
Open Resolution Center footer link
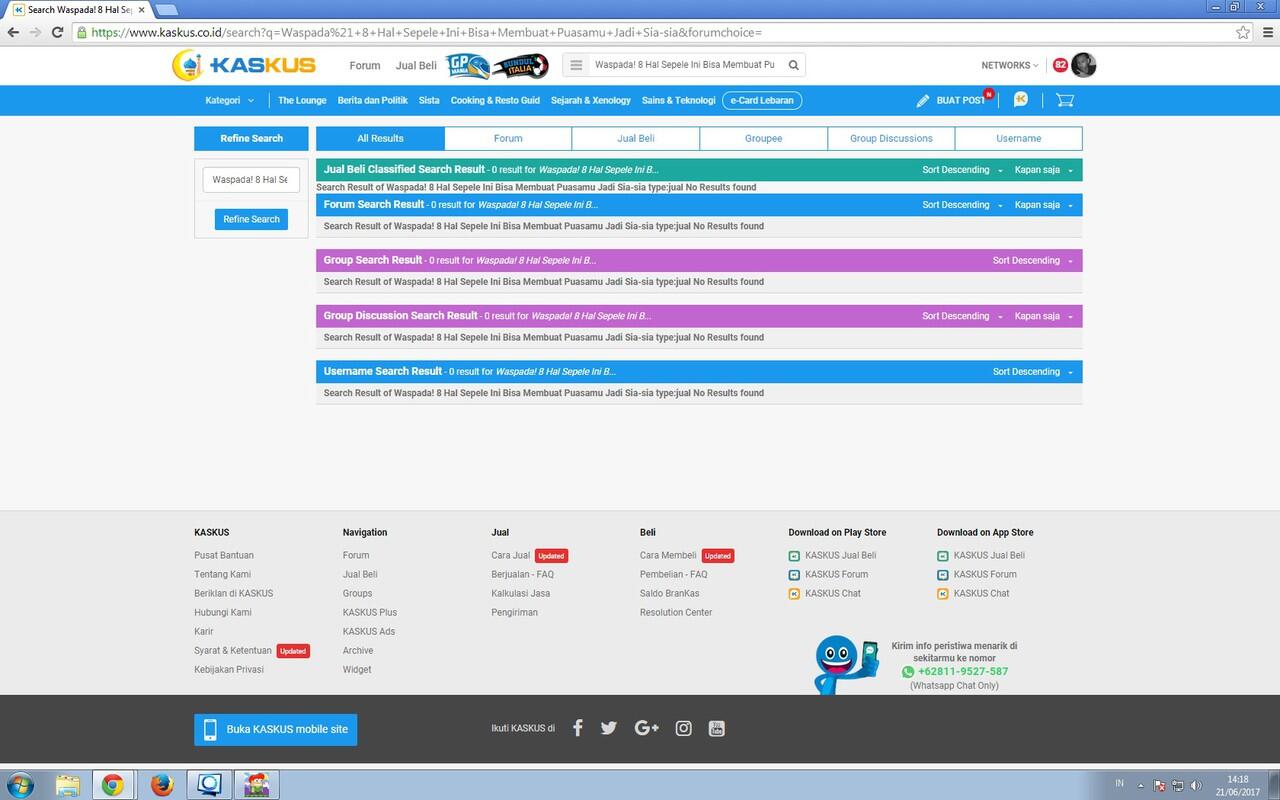coord(676,612)
